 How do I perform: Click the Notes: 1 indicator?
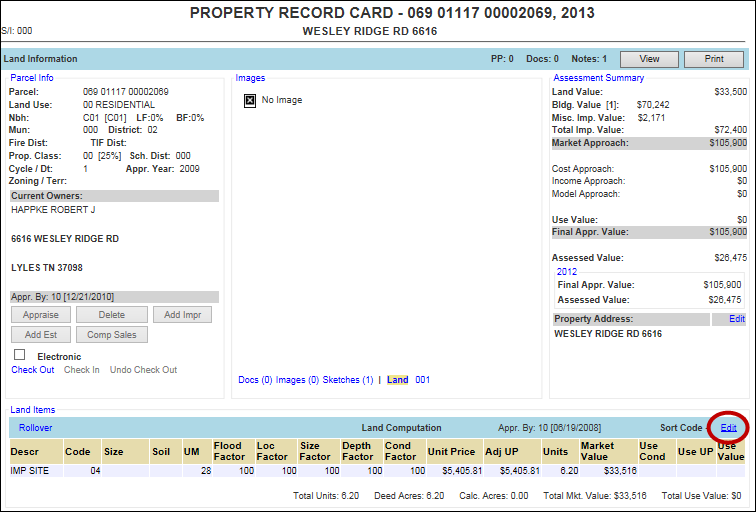point(589,59)
